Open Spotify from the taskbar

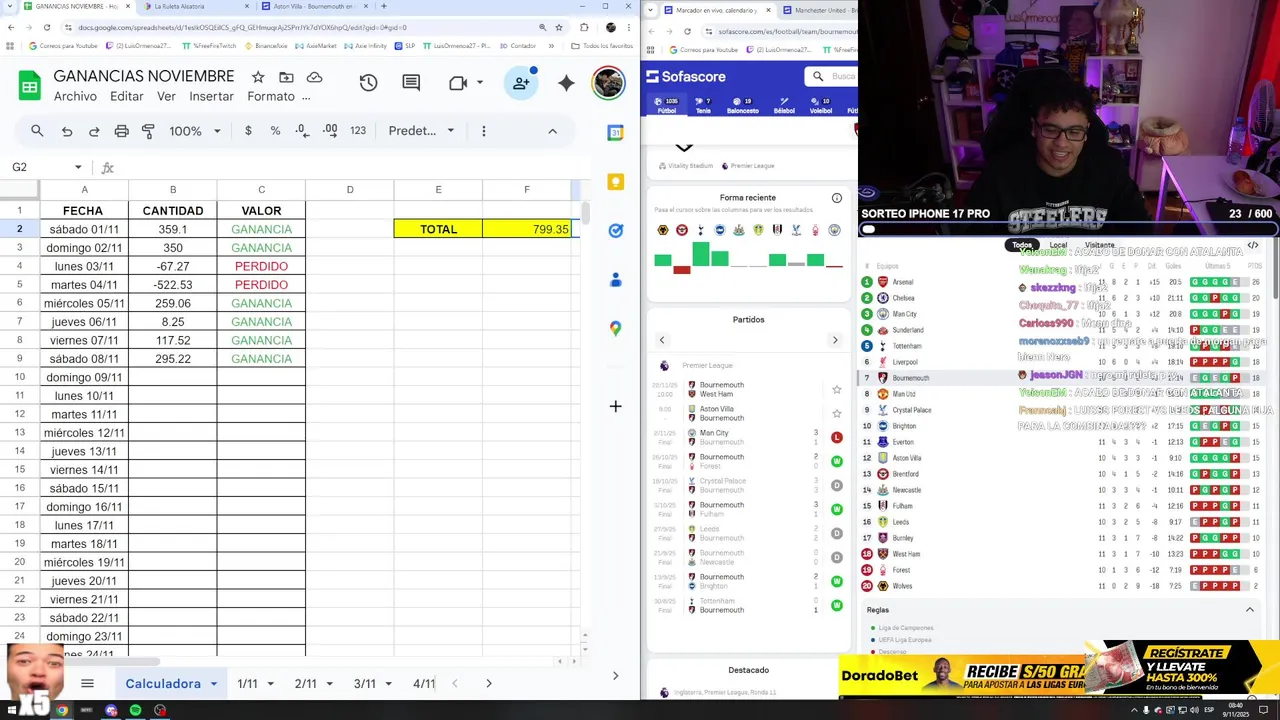pos(135,711)
